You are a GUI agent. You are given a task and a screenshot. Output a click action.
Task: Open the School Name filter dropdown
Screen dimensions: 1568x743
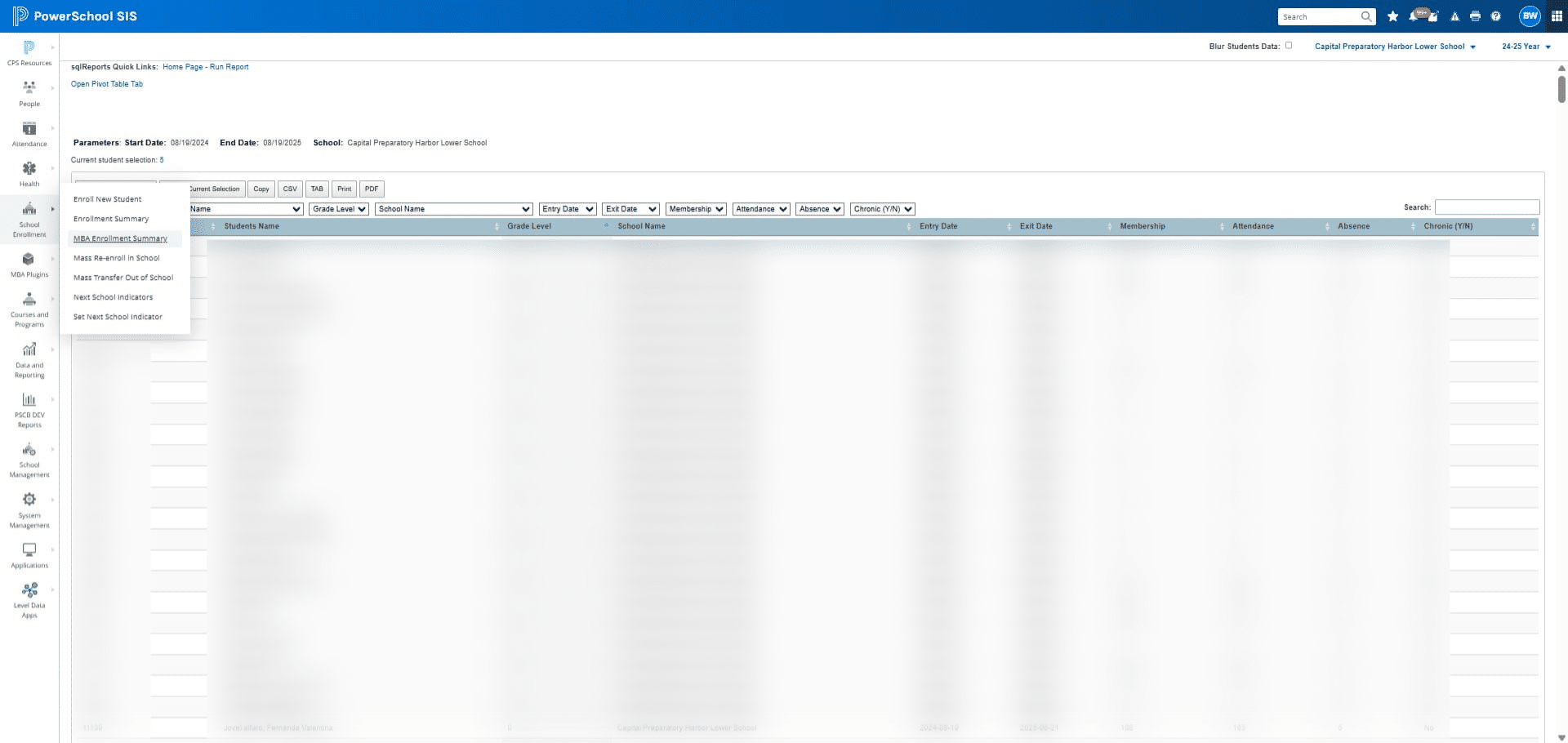point(454,209)
